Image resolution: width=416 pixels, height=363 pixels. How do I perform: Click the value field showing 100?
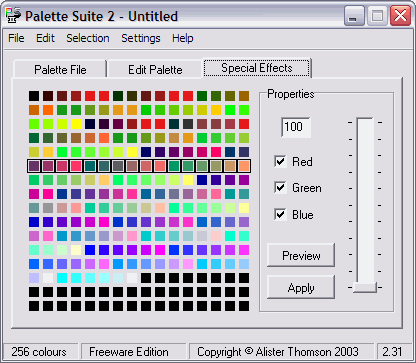pos(296,127)
